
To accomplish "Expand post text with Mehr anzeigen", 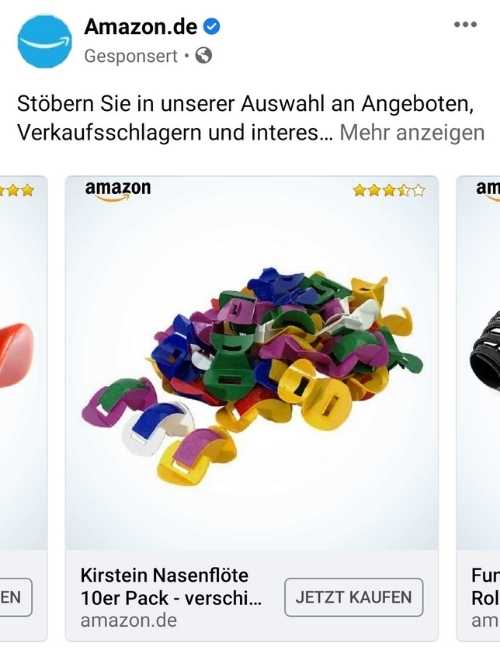I will (412, 133).
